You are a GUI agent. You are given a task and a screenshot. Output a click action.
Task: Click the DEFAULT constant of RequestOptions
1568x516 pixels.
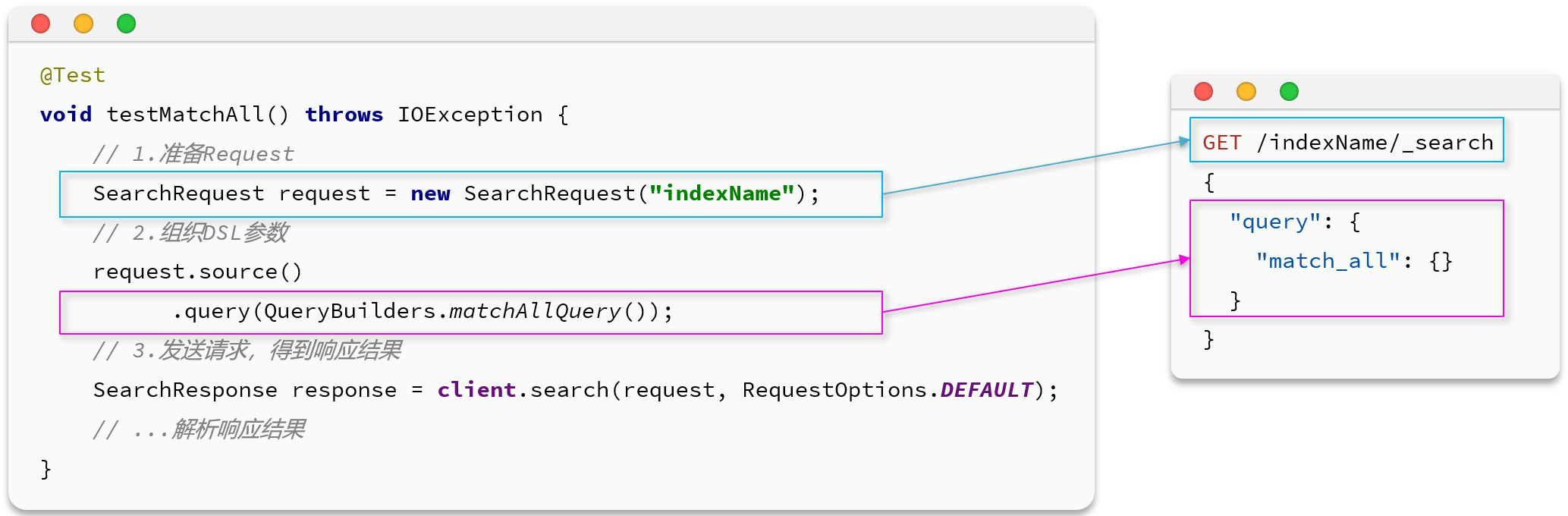(x=986, y=390)
